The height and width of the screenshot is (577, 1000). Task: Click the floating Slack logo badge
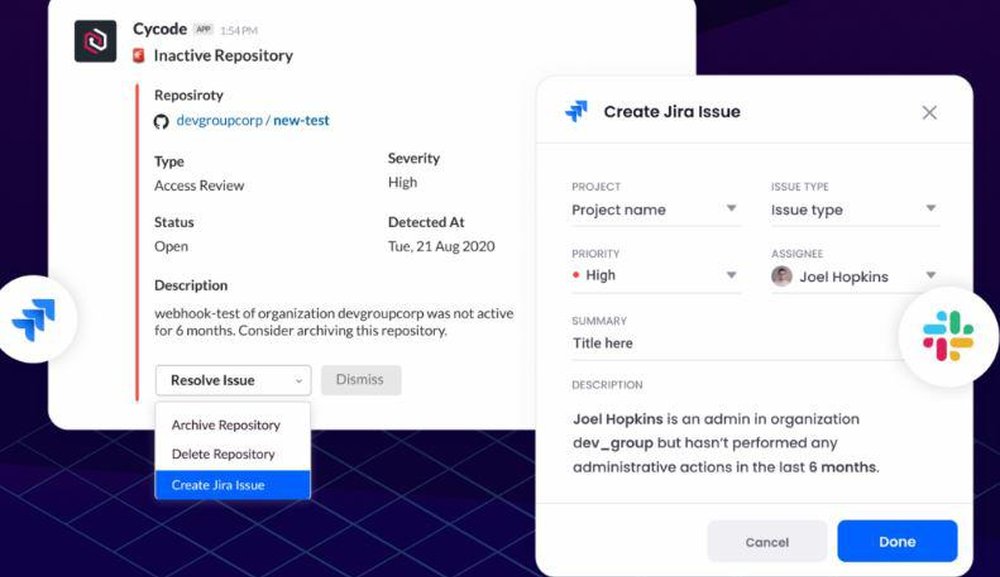948,336
